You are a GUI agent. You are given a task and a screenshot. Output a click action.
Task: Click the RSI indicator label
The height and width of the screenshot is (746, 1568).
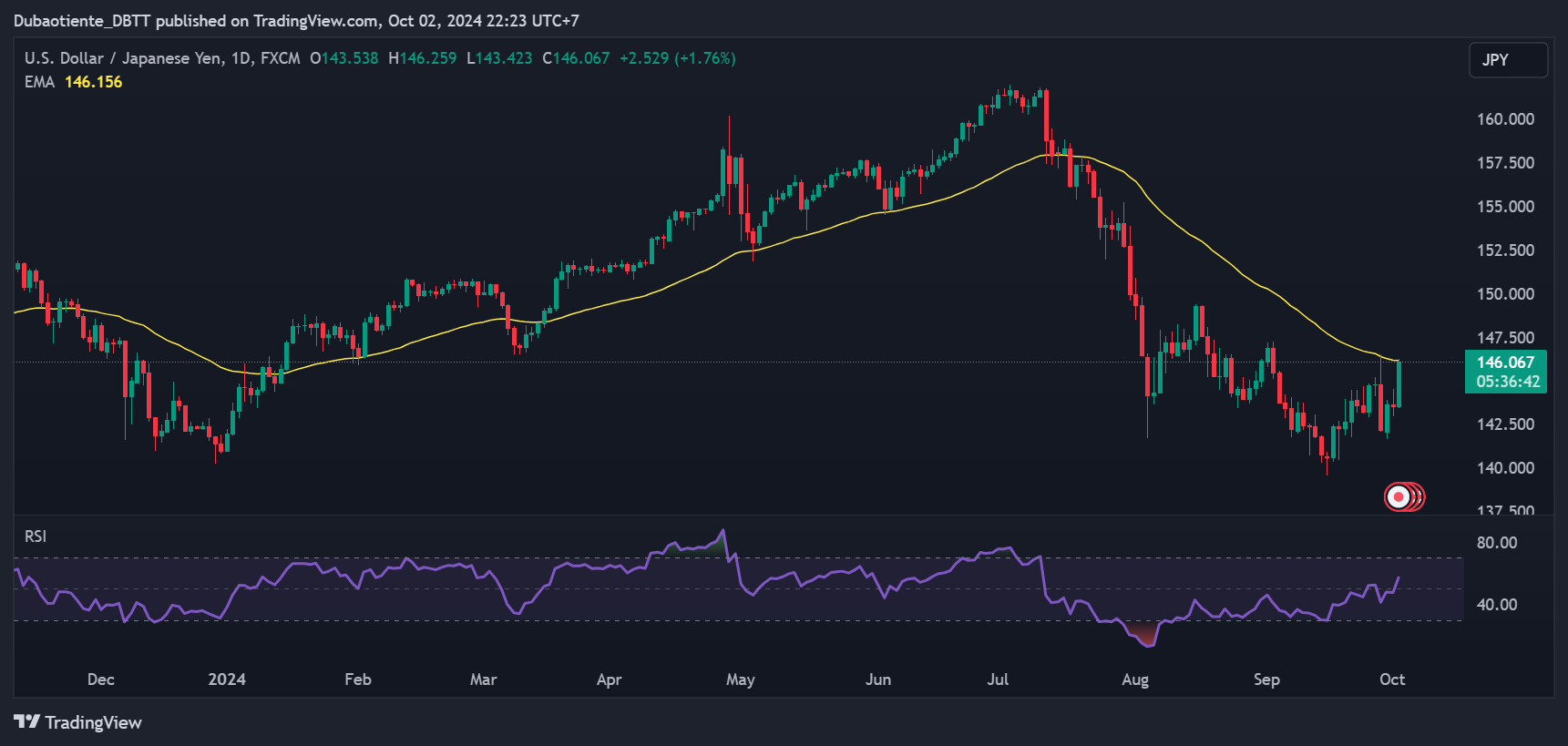pyautogui.click(x=36, y=537)
